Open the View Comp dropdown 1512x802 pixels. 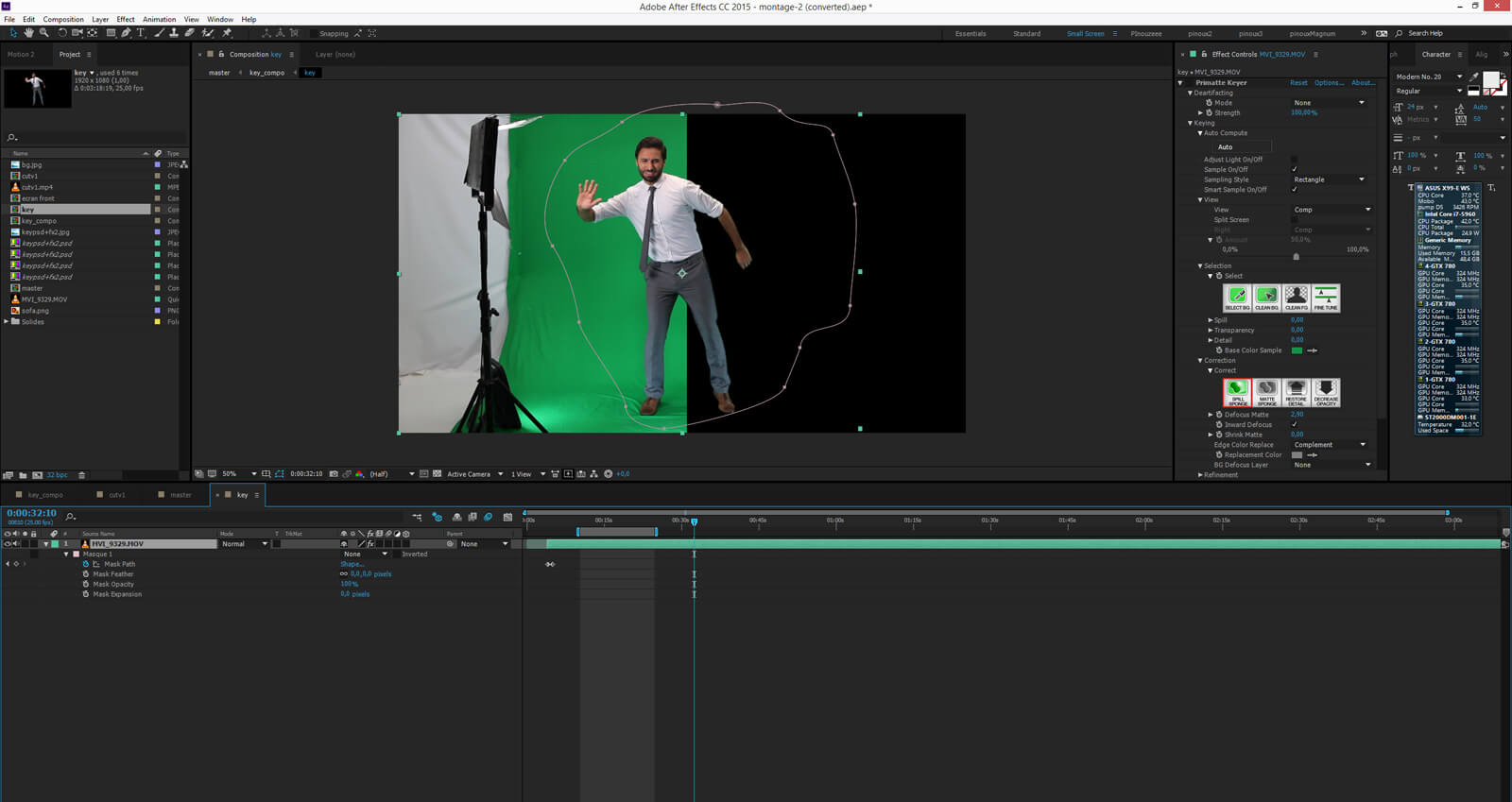[x=1332, y=210]
